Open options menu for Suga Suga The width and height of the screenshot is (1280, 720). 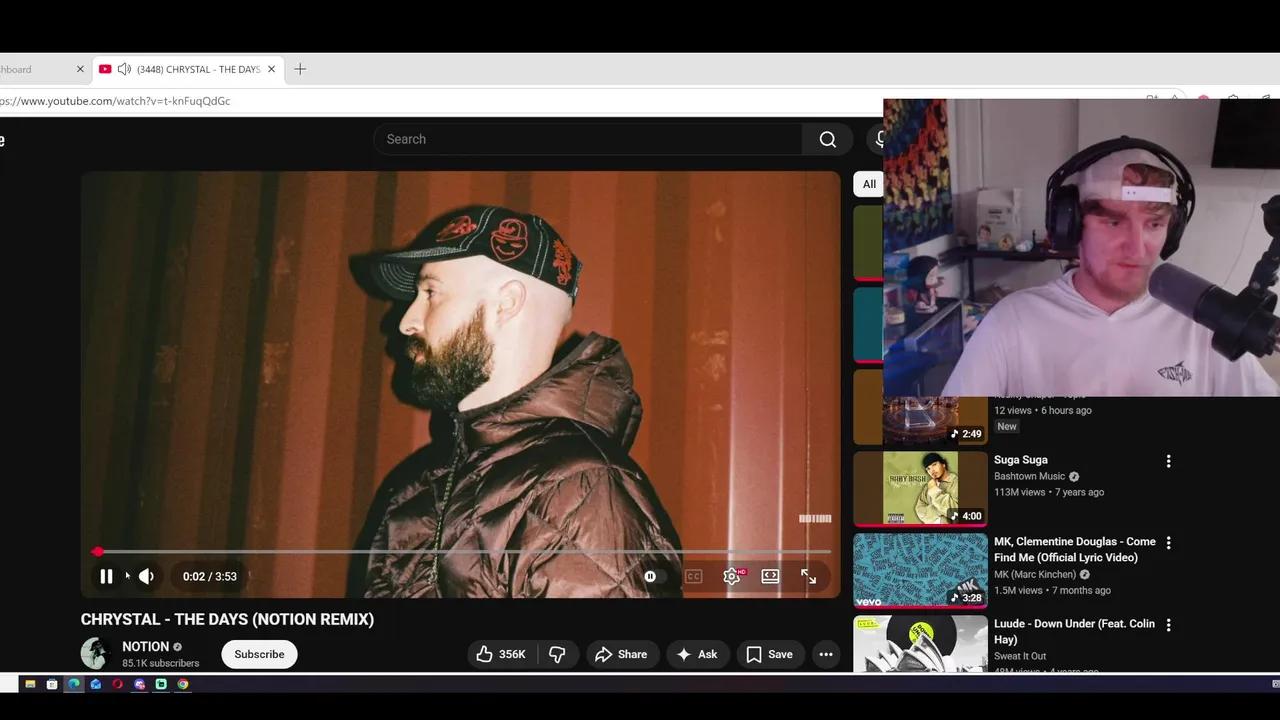pos(1168,461)
